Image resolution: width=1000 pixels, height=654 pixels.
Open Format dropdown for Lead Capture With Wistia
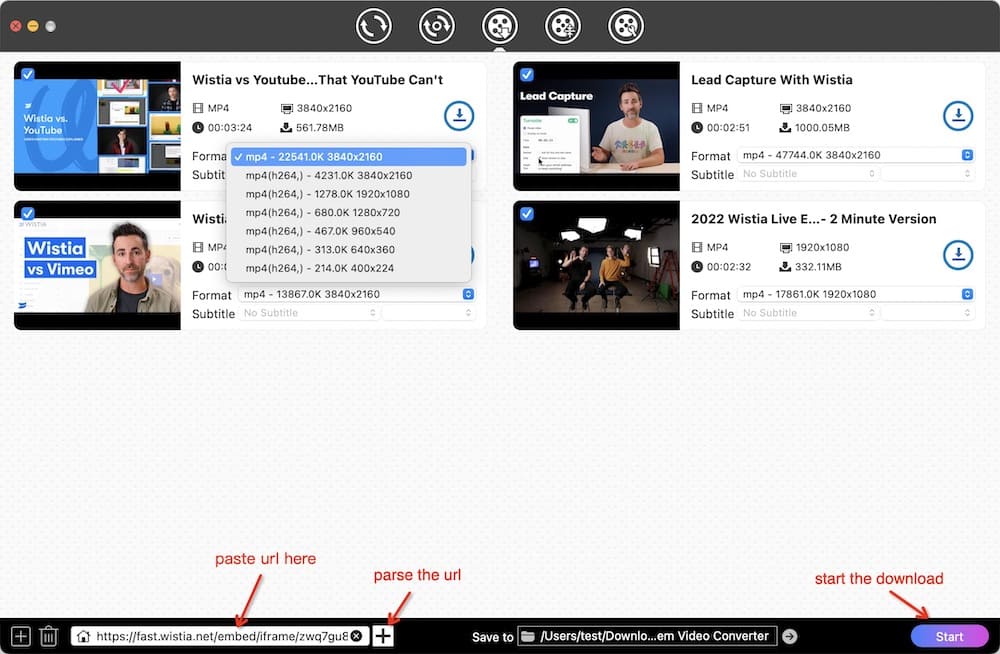tap(857, 155)
